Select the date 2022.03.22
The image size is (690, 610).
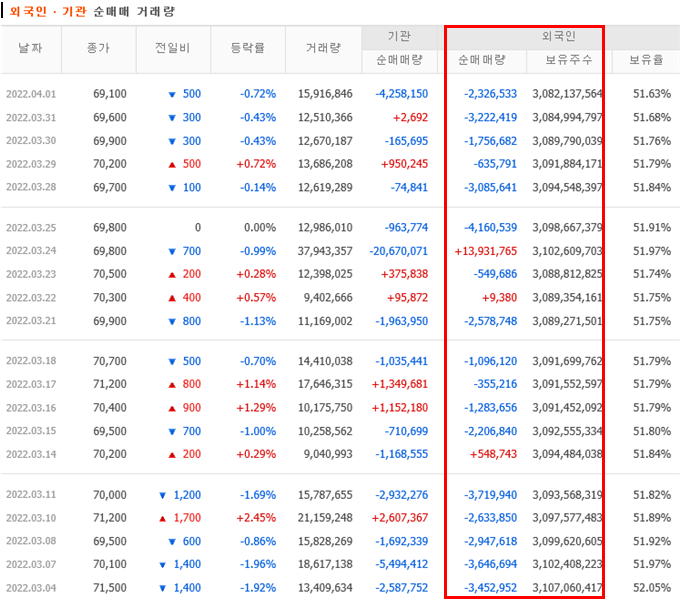pos(31,298)
